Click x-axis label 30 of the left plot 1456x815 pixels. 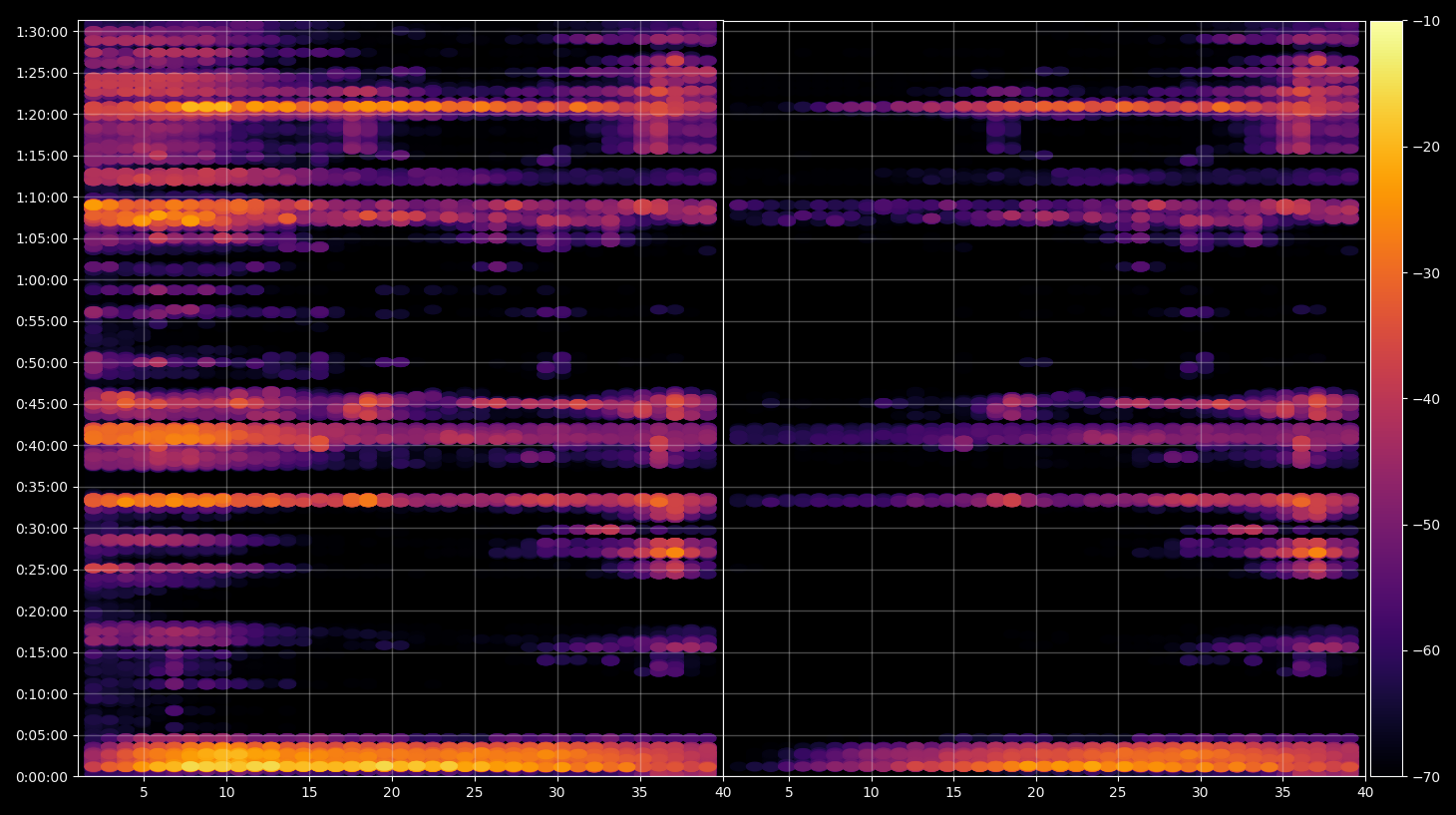point(556,793)
